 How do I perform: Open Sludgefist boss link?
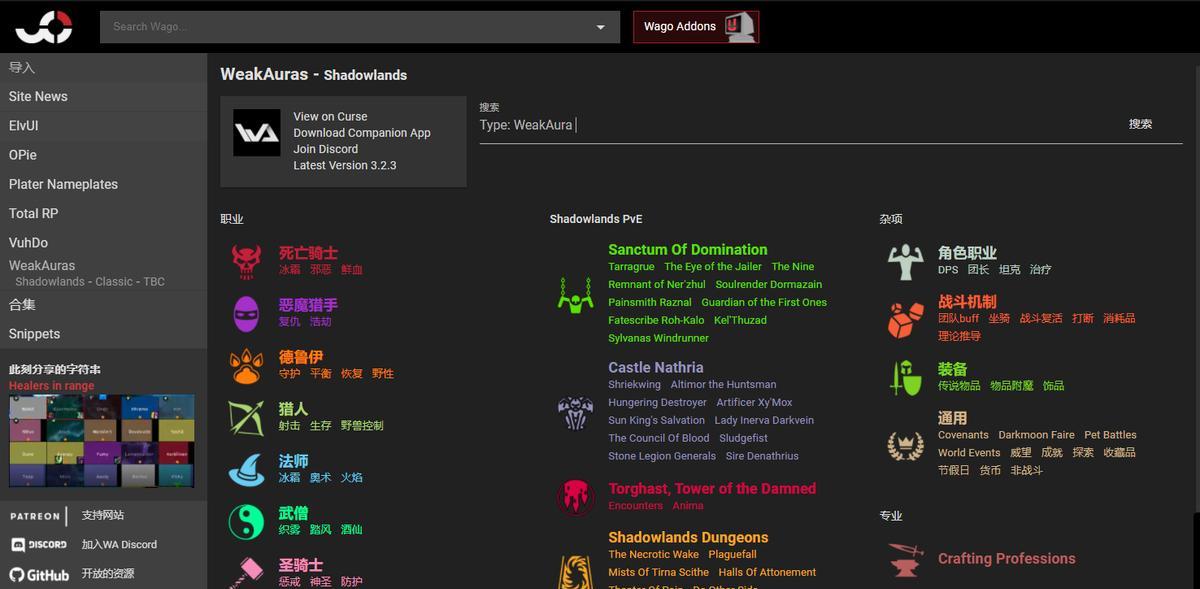[x=743, y=438]
